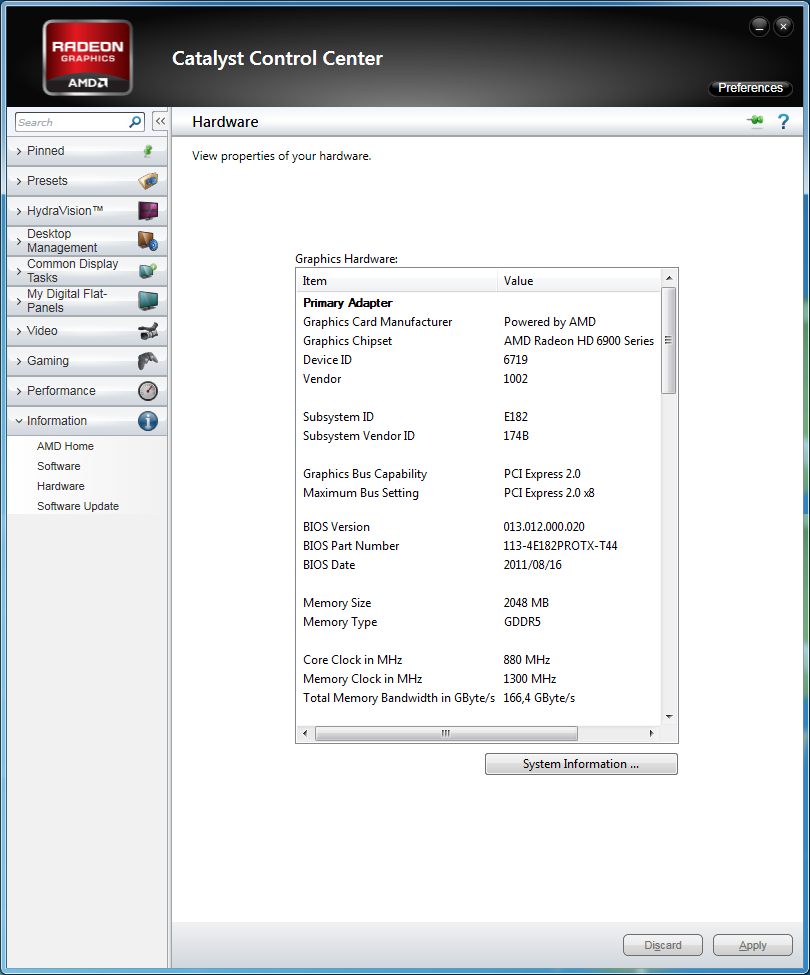Image resolution: width=810 pixels, height=975 pixels.
Task: Open AMD Home under Information
Action: point(65,446)
